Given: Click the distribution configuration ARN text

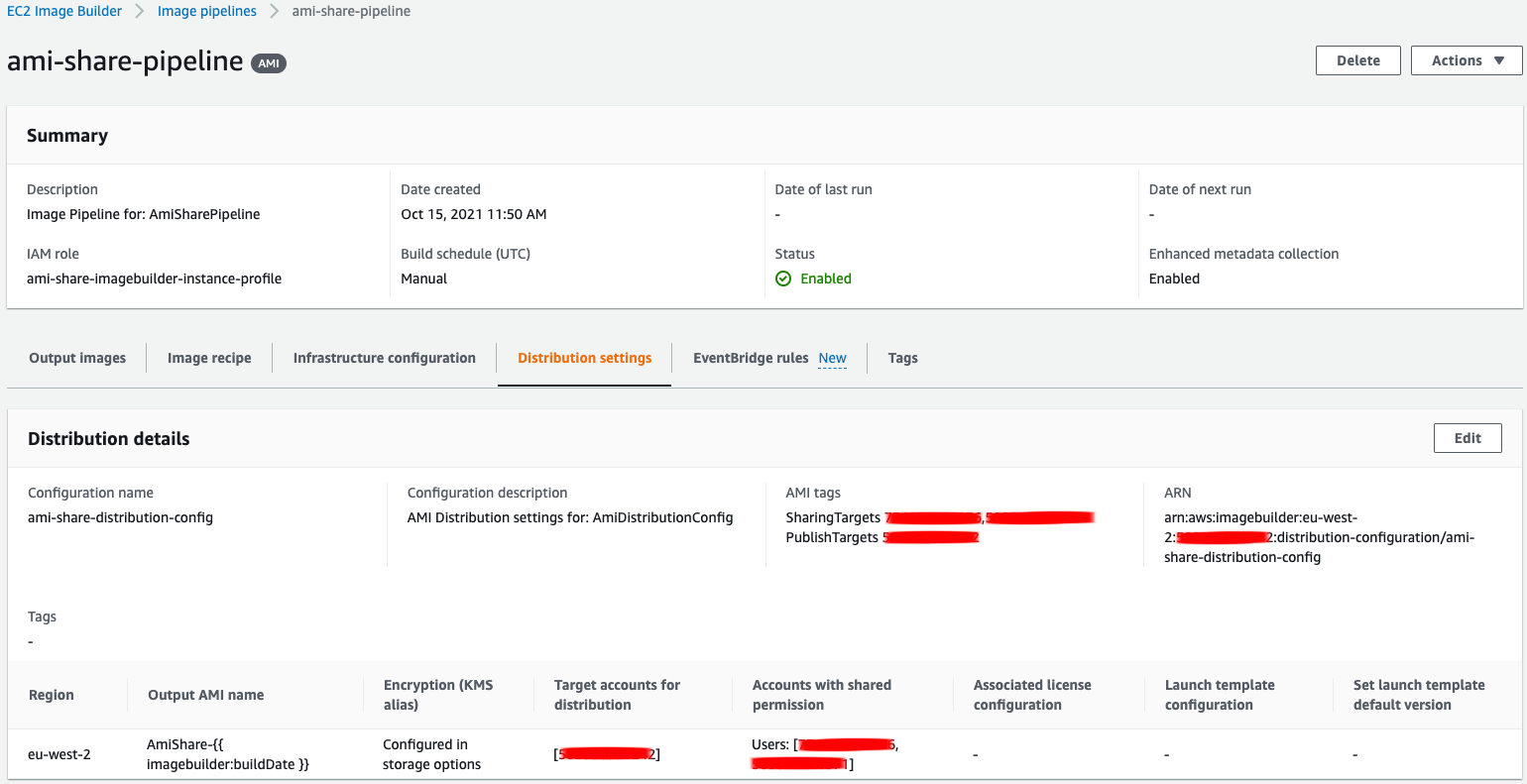Looking at the screenshot, I should coord(1319,537).
